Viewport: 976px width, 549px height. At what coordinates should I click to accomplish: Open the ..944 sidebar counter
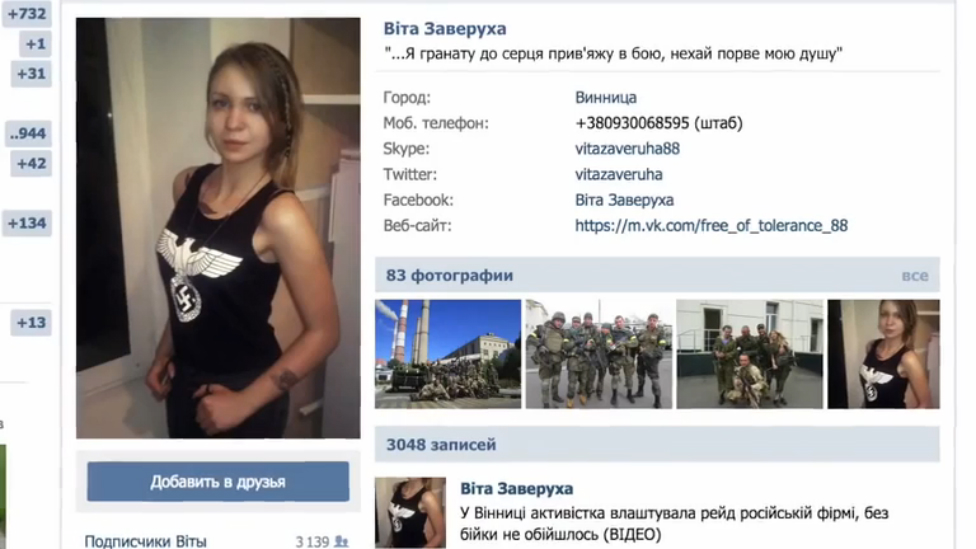pyautogui.click(x=28, y=133)
